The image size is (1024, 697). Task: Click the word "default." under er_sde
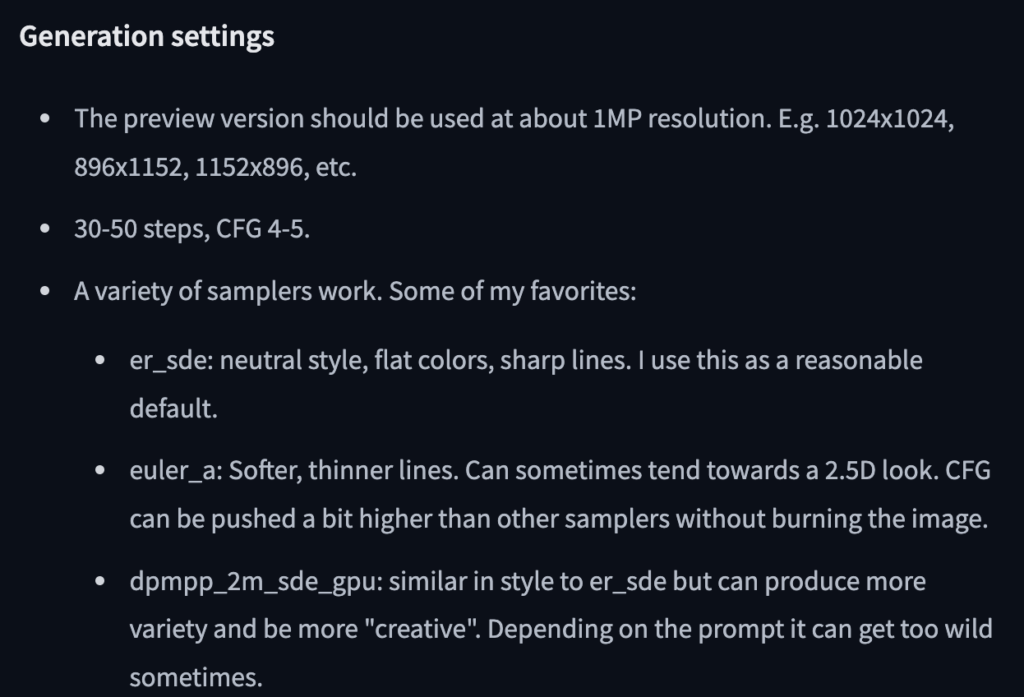173,409
